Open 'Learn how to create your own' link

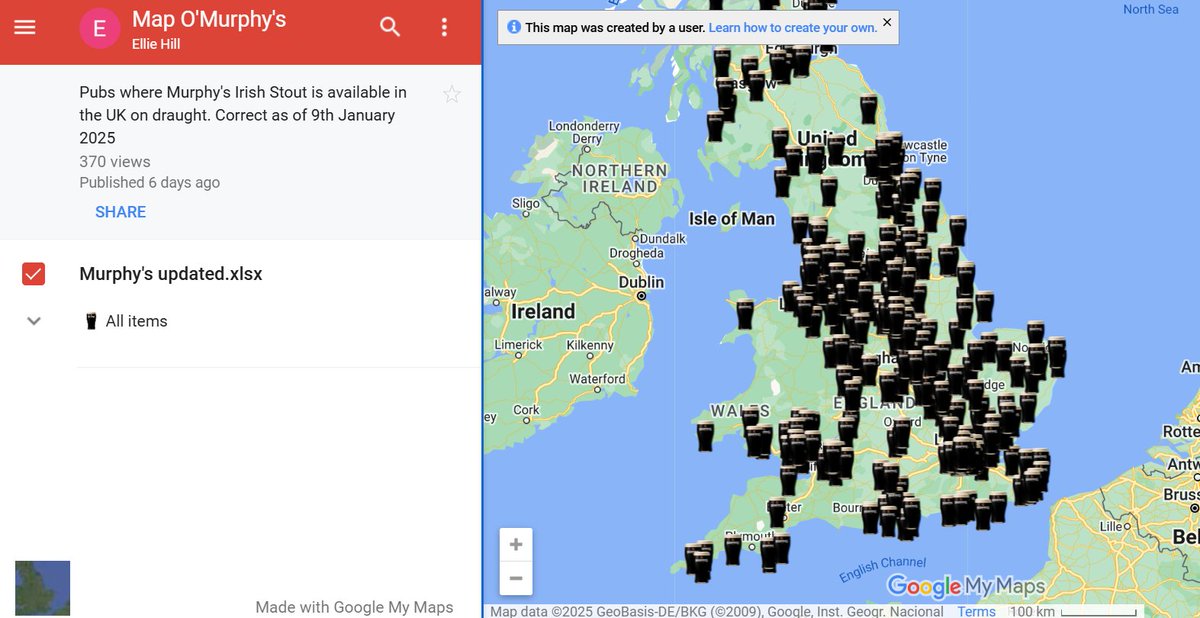coord(793,27)
